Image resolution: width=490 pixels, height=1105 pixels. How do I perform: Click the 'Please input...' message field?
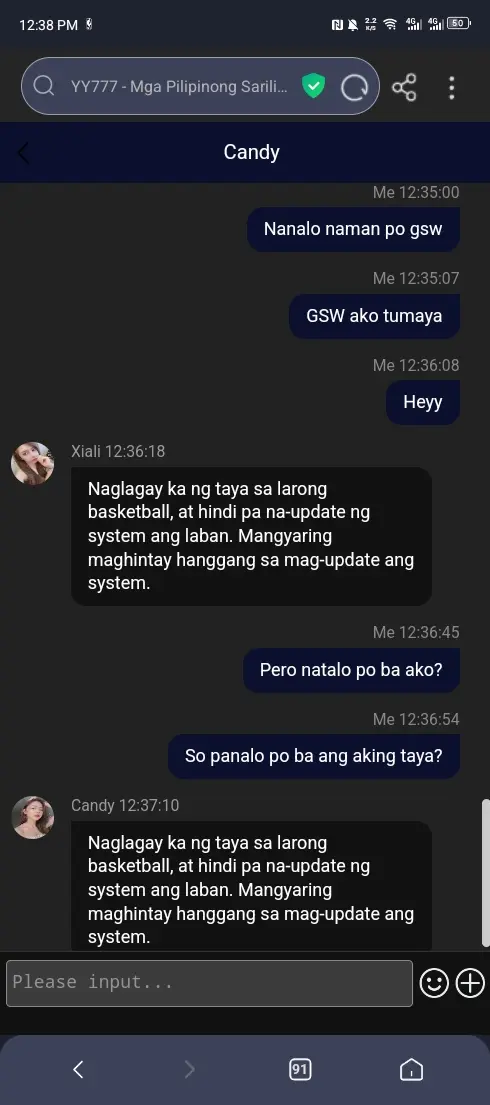[x=209, y=982]
